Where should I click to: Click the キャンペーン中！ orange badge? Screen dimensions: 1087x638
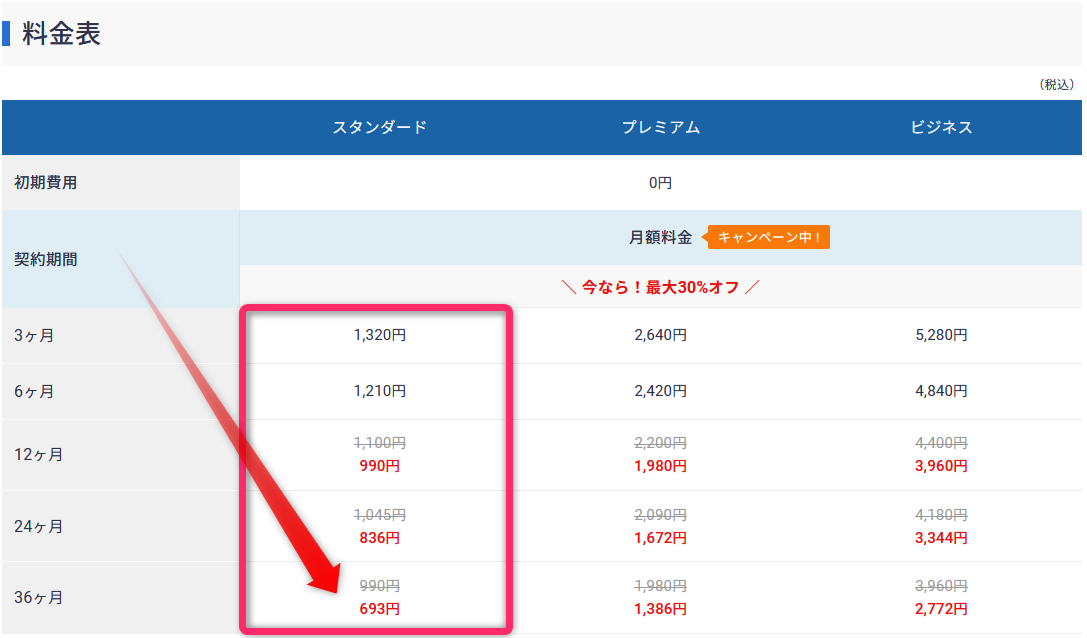[767, 238]
